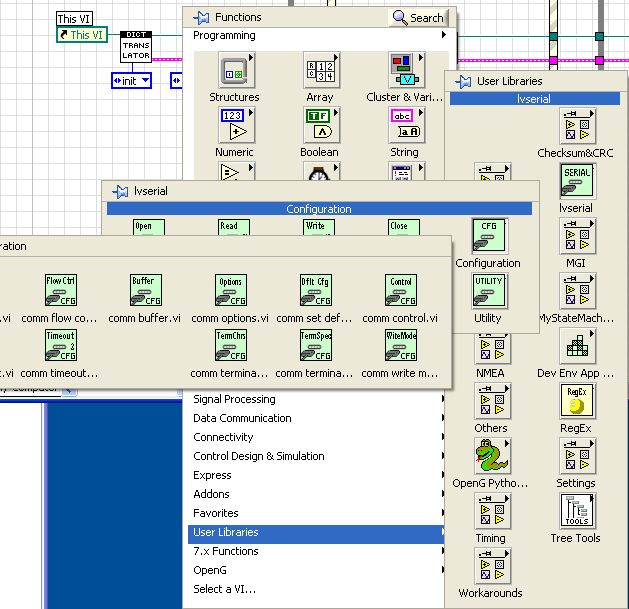Open the Boolean functions palette
The image size is (629, 609).
322,125
